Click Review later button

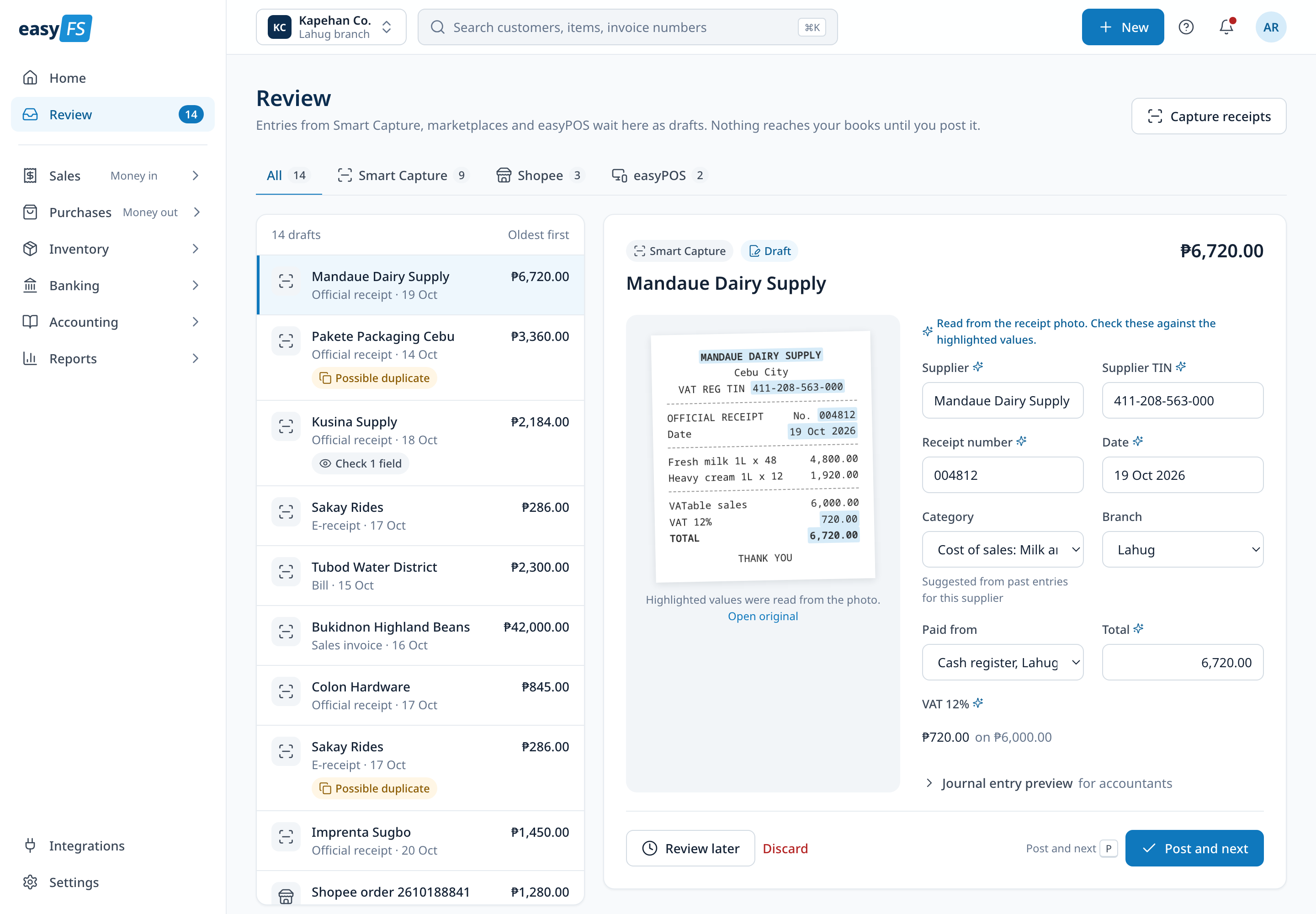[x=690, y=848]
